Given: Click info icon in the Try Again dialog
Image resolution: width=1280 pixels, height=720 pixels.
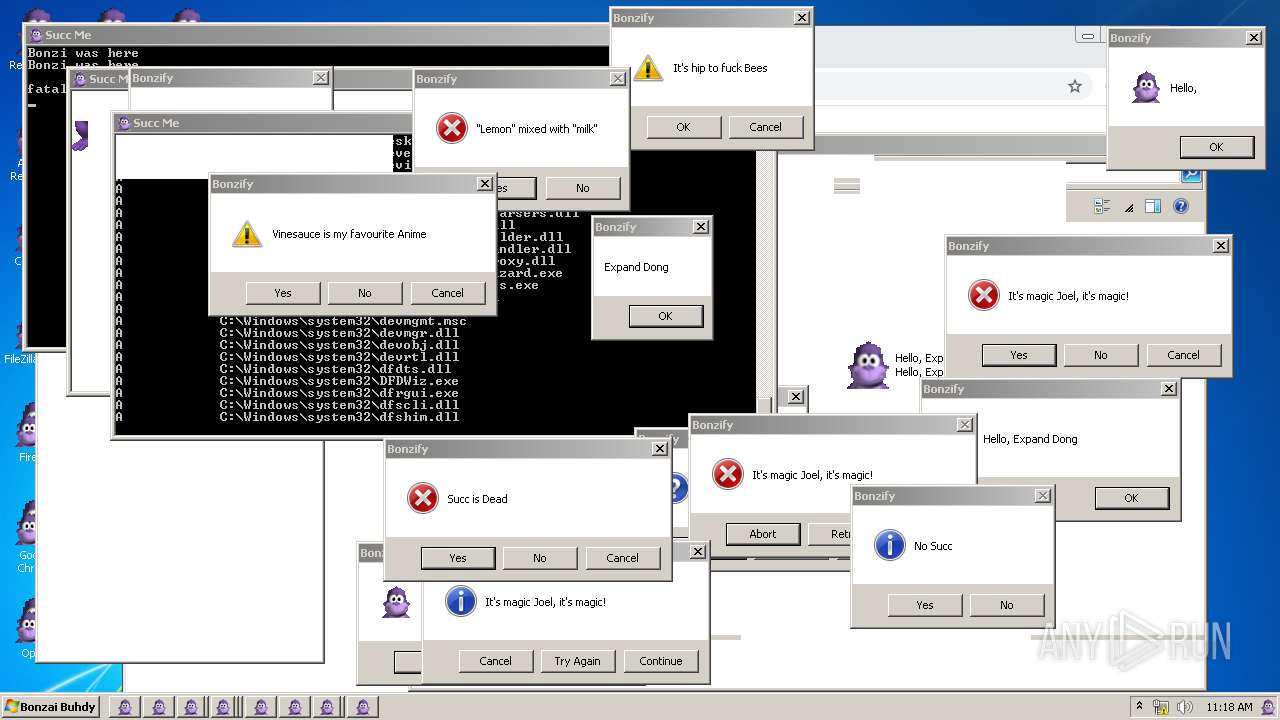Looking at the screenshot, I should coord(460,601).
